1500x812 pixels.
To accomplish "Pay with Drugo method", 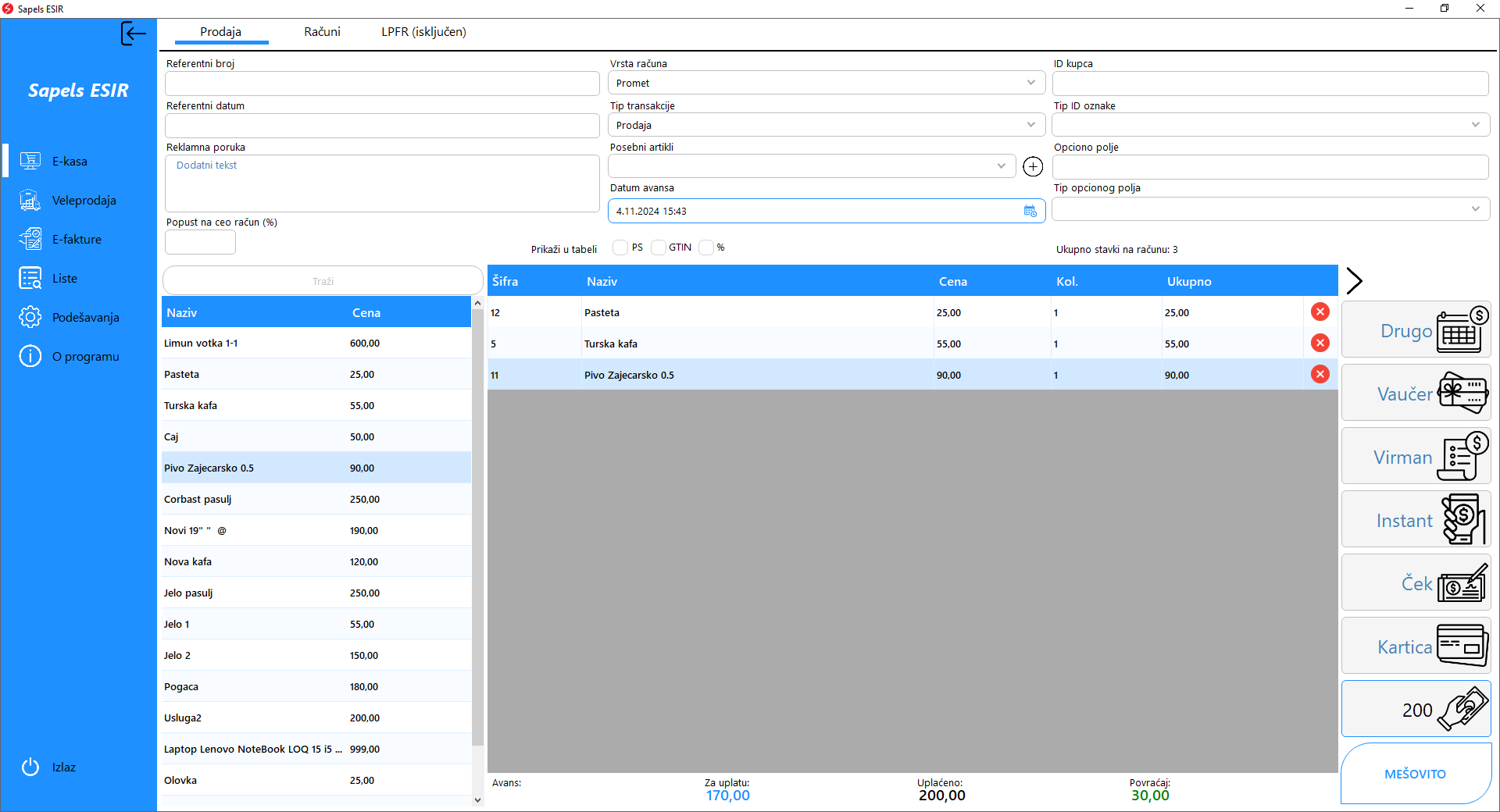I will pyautogui.click(x=1416, y=329).
